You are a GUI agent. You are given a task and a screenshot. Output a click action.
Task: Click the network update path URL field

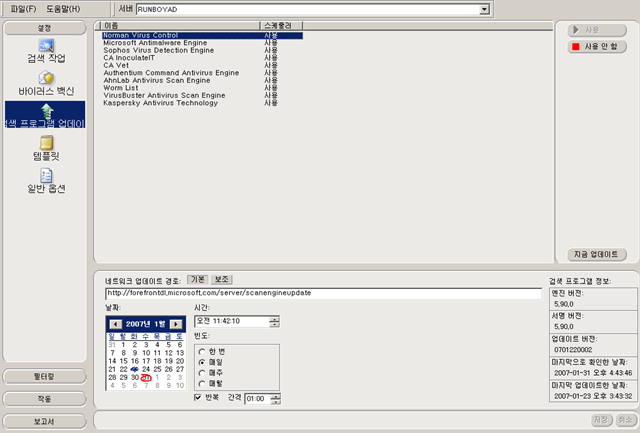323,293
